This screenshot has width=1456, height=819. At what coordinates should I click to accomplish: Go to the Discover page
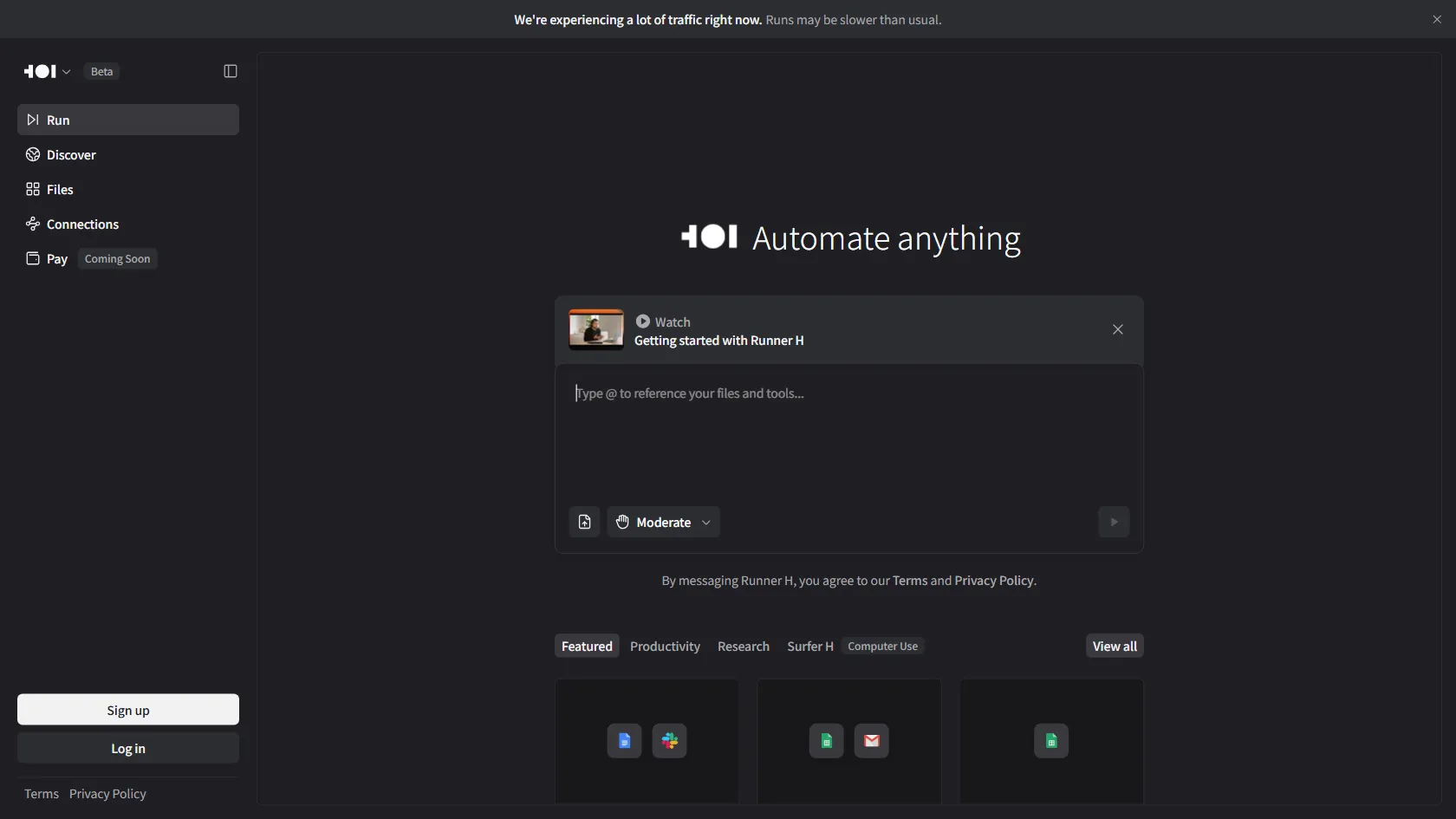point(128,154)
